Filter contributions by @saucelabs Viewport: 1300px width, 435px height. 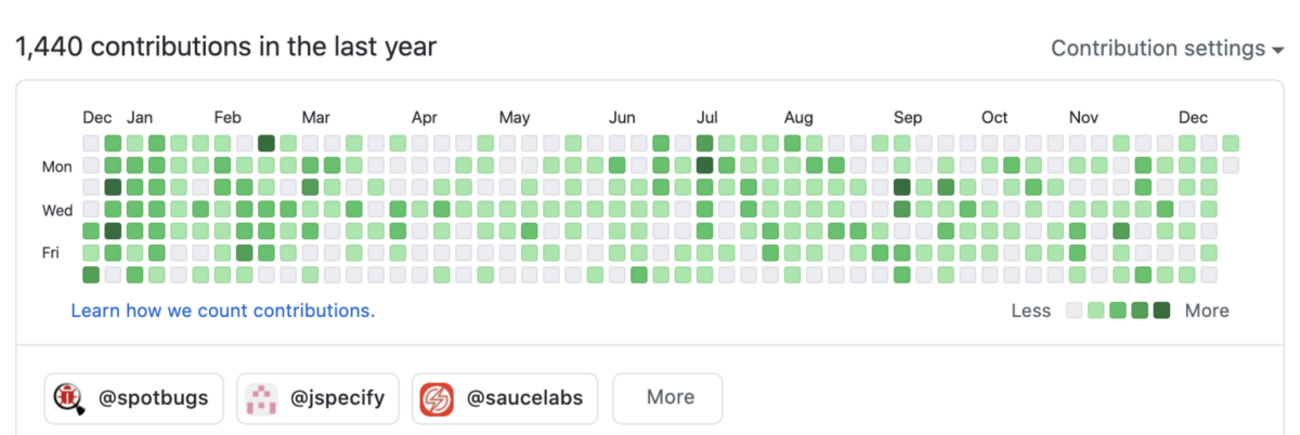coord(507,398)
